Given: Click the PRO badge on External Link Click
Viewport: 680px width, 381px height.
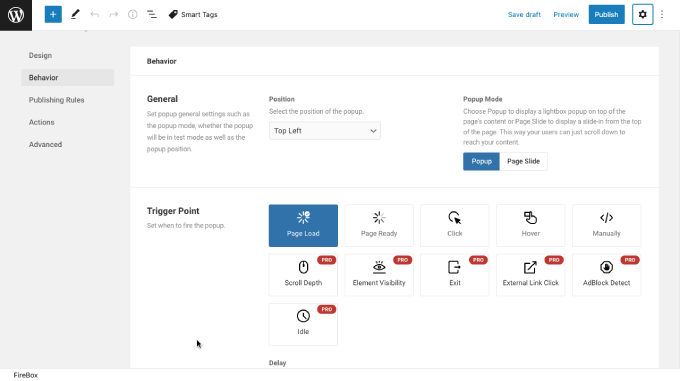Looking at the screenshot, I should 554,260.
